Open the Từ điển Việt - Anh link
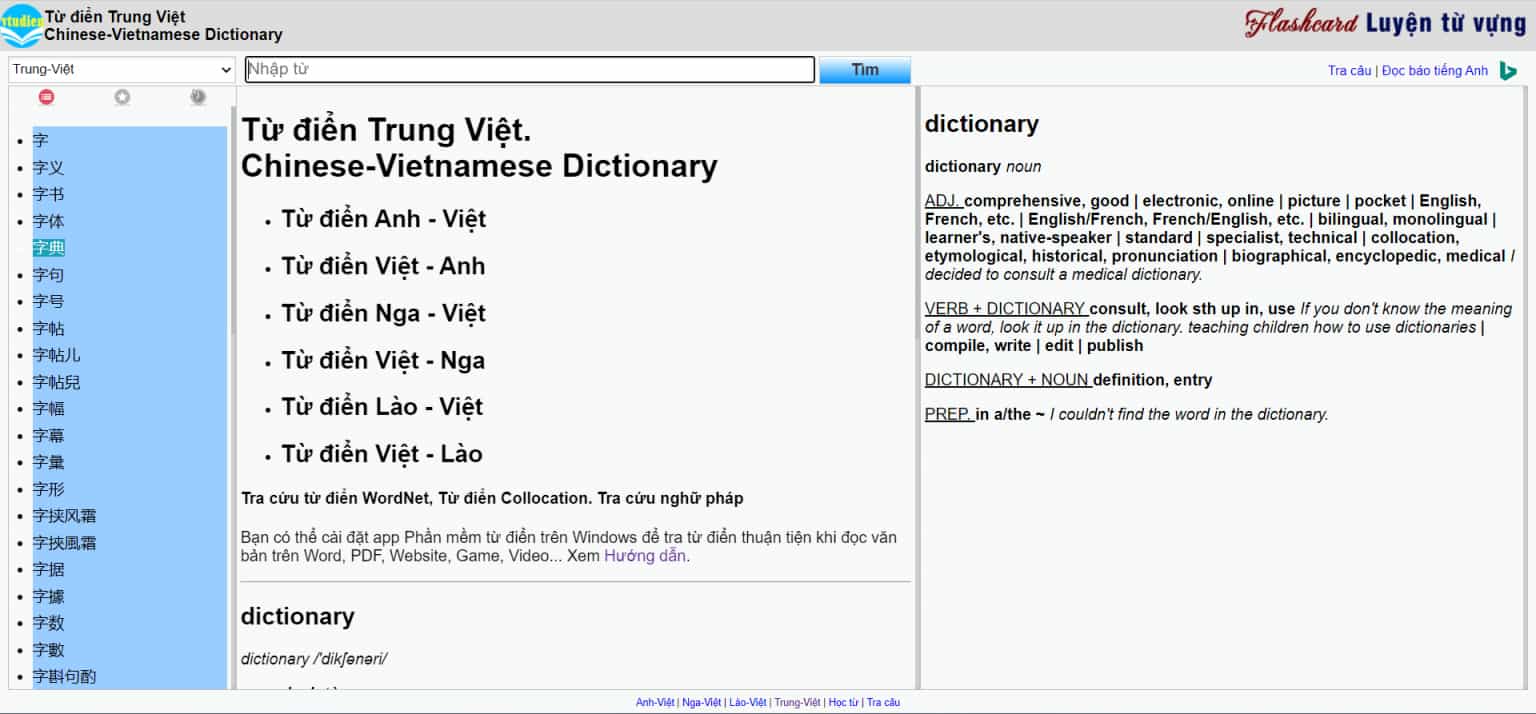This screenshot has width=1536, height=714. 383,266
